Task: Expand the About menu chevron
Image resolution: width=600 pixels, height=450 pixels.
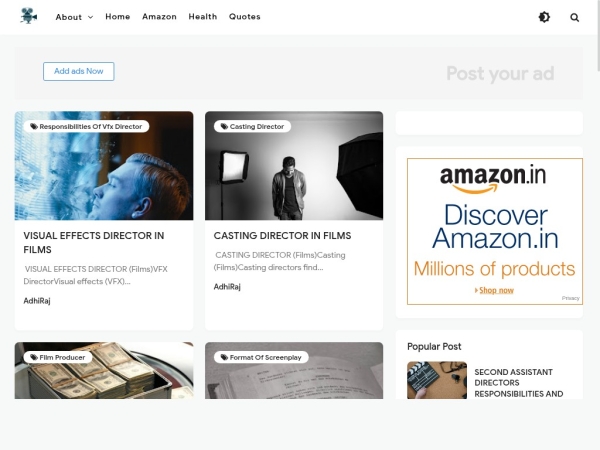Action: tap(90, 17)
